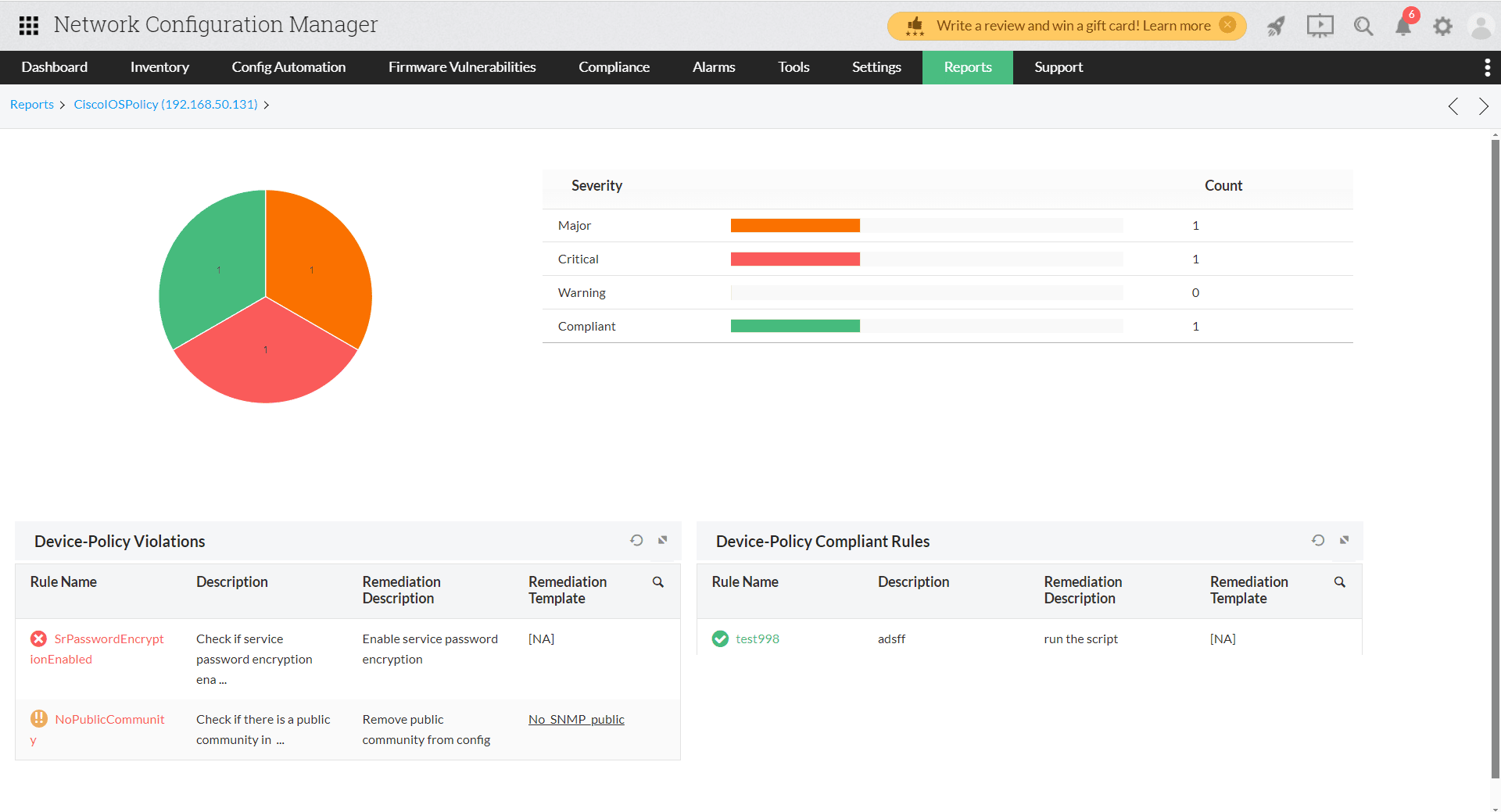Click the rocket getting-started icon
1501x812 pixels.
[1276, 26]
